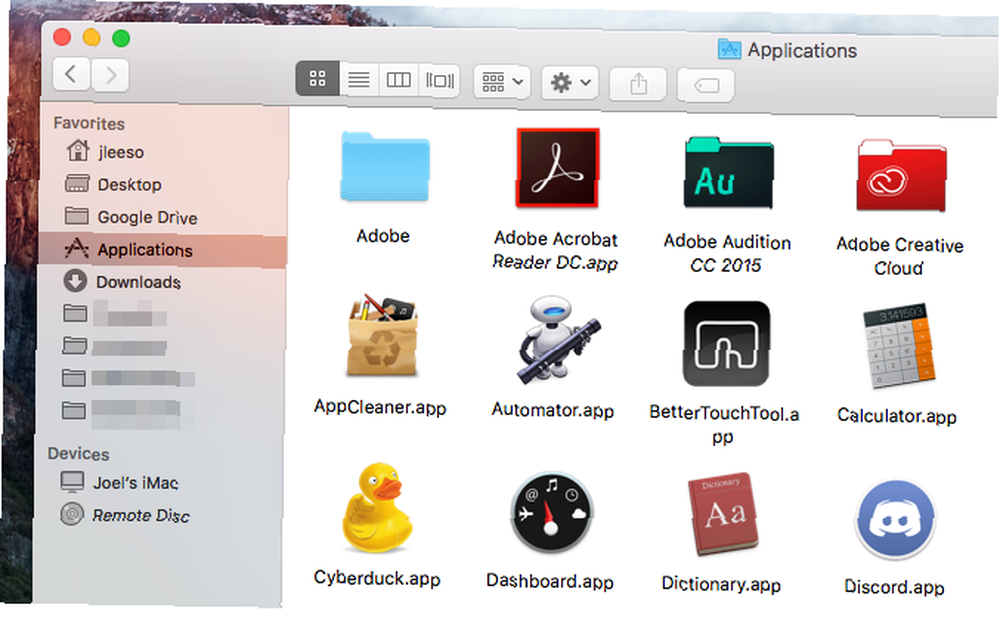The image size is (1000, 623).
Task: Select the Automator robot icon
Action: click(557, 340)
